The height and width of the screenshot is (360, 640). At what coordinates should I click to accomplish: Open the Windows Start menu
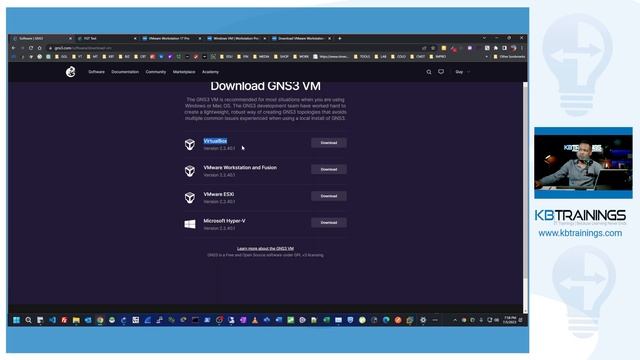point(16,320)
